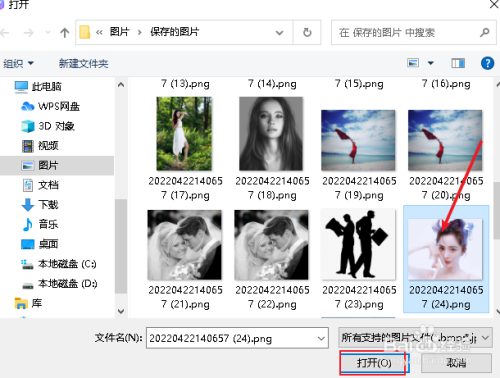Click the folder icon in address bar
The image size is (500, 378).
click(85, 32)
